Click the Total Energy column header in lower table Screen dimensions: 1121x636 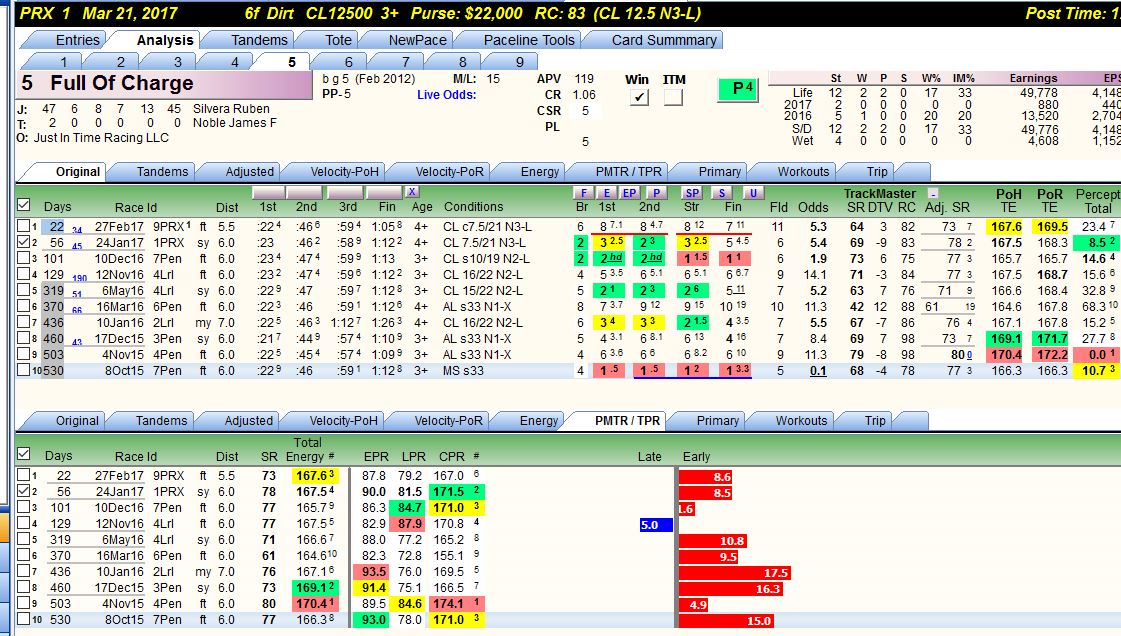(307, 449)
